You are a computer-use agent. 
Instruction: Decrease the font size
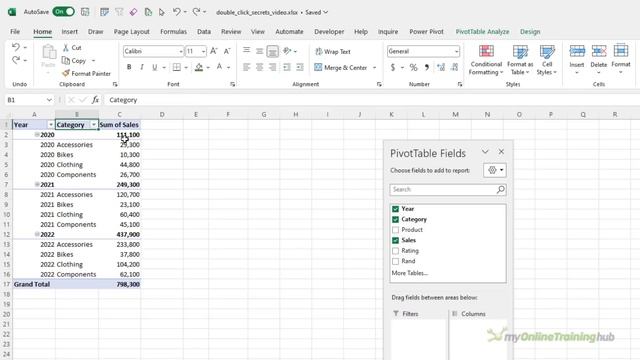click(x=227, y=51)
